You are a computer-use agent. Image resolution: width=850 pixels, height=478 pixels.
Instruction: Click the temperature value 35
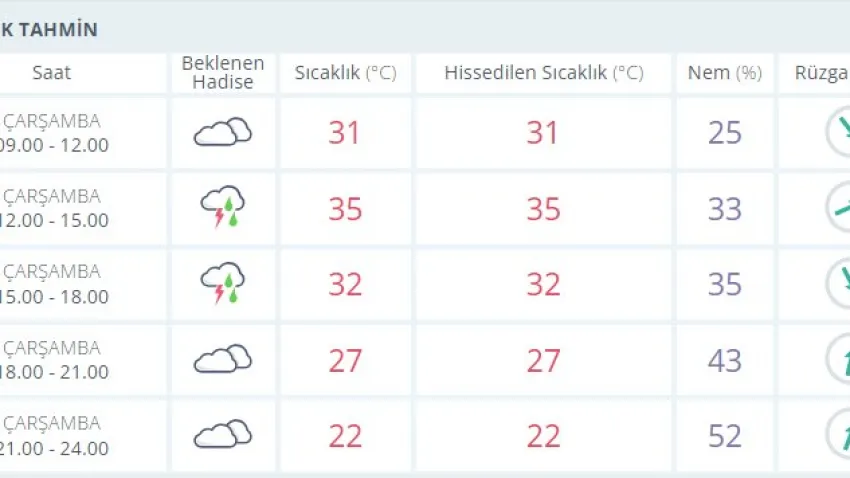pos(345,209)
